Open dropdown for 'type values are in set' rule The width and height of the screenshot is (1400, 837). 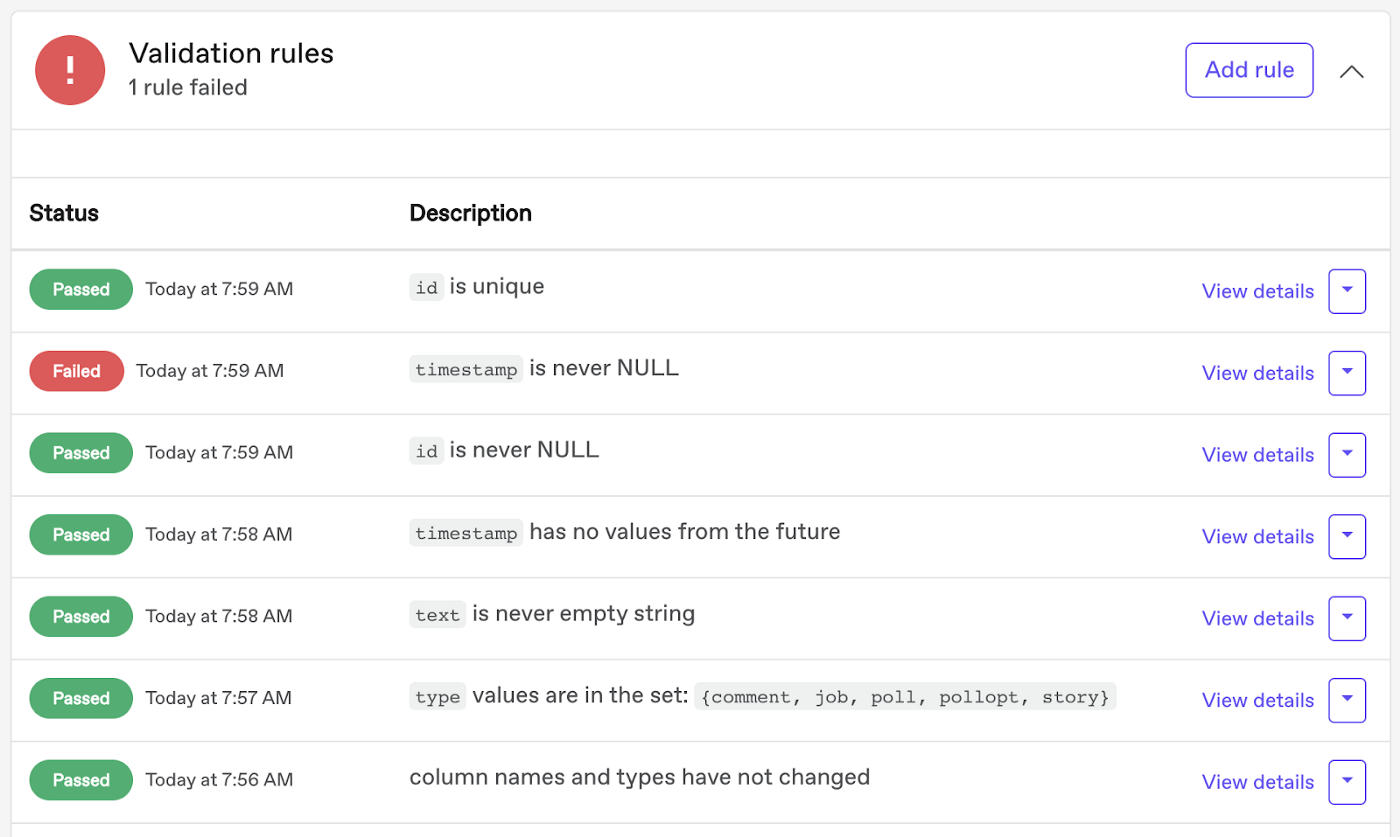[1347, 700]
